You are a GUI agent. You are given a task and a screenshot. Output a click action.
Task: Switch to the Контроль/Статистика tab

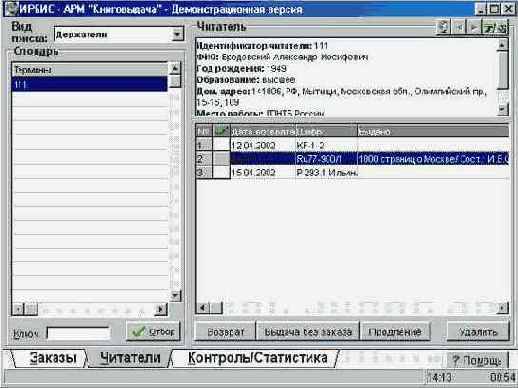tap(258, 358)
